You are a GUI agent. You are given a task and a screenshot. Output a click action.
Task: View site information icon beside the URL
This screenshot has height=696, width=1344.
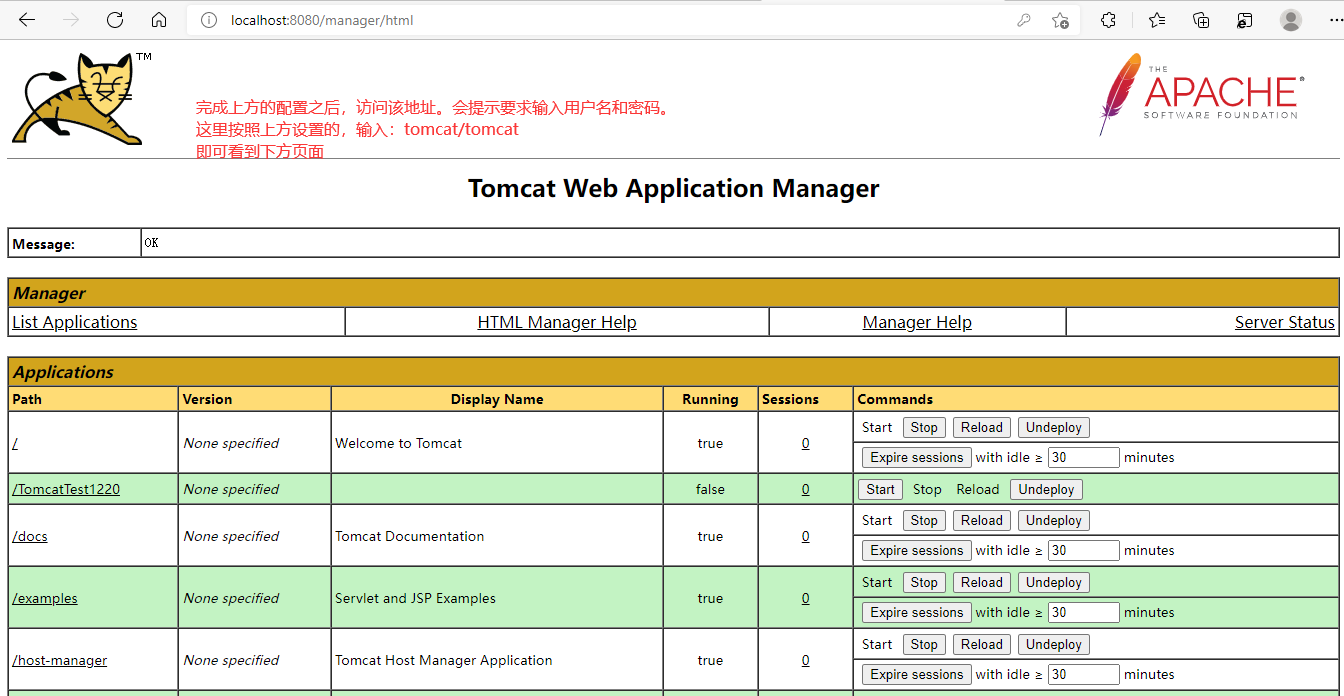point(209,20)
